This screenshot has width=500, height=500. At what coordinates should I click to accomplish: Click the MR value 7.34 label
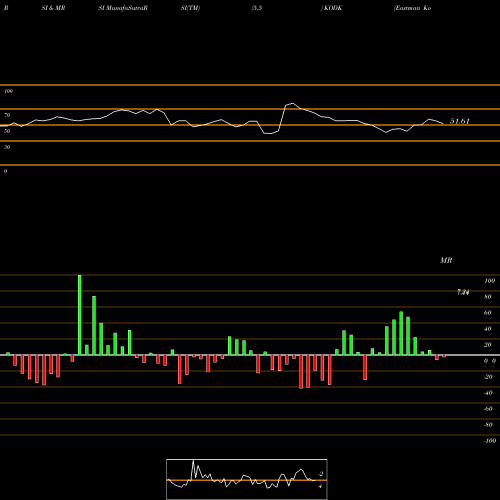pyautogui.click(x=463, y=292)
